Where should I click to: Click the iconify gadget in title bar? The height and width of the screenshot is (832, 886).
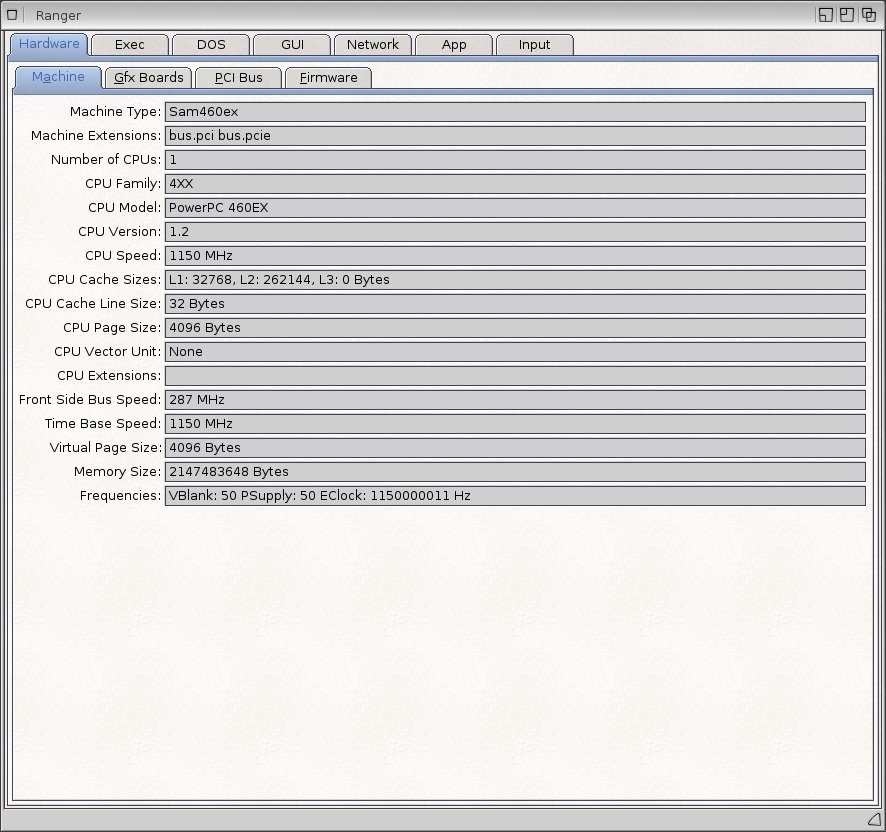[x=825, y=15]
